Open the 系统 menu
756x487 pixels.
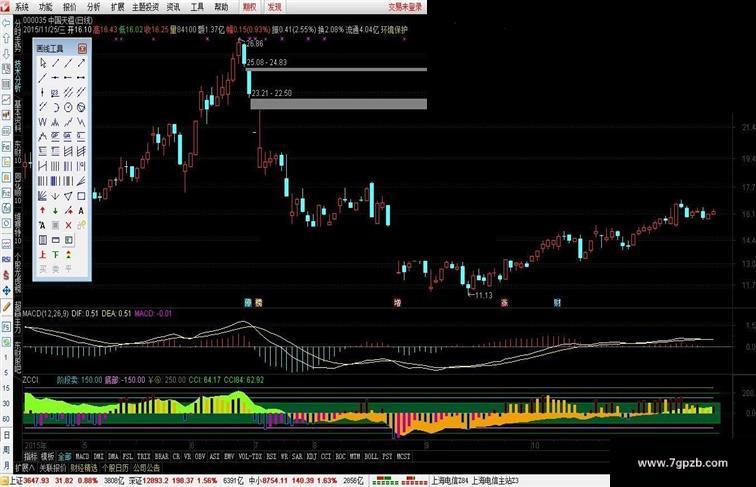point(22,7)
